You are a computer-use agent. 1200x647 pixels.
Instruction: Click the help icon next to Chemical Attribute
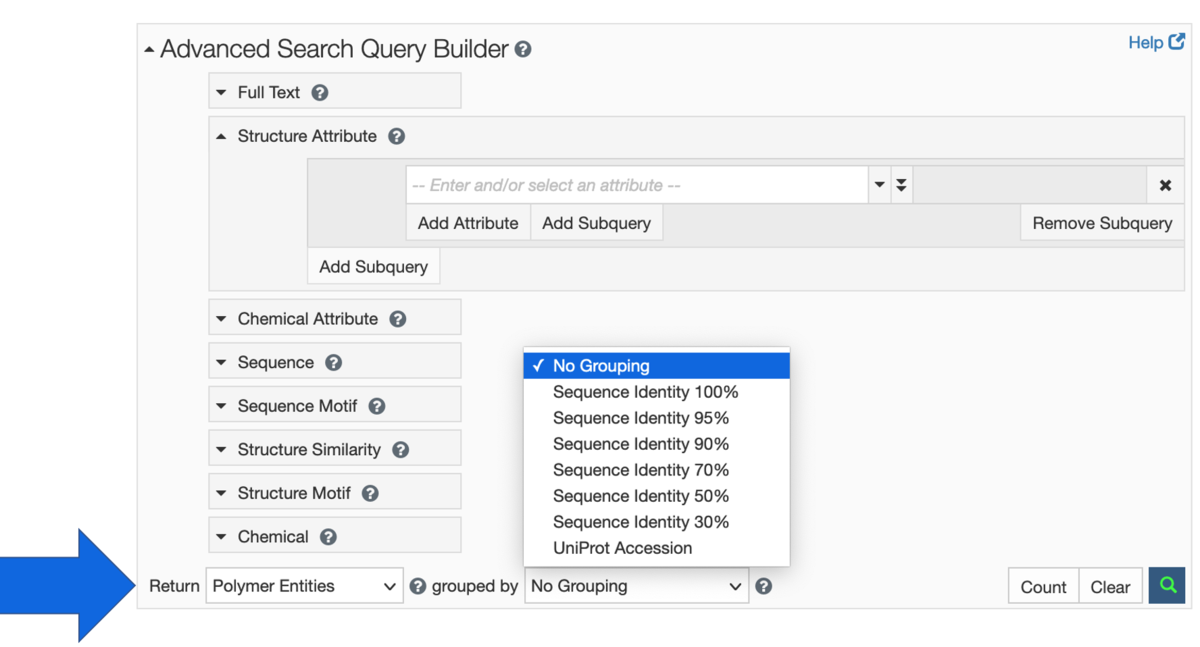pos(398,317)
